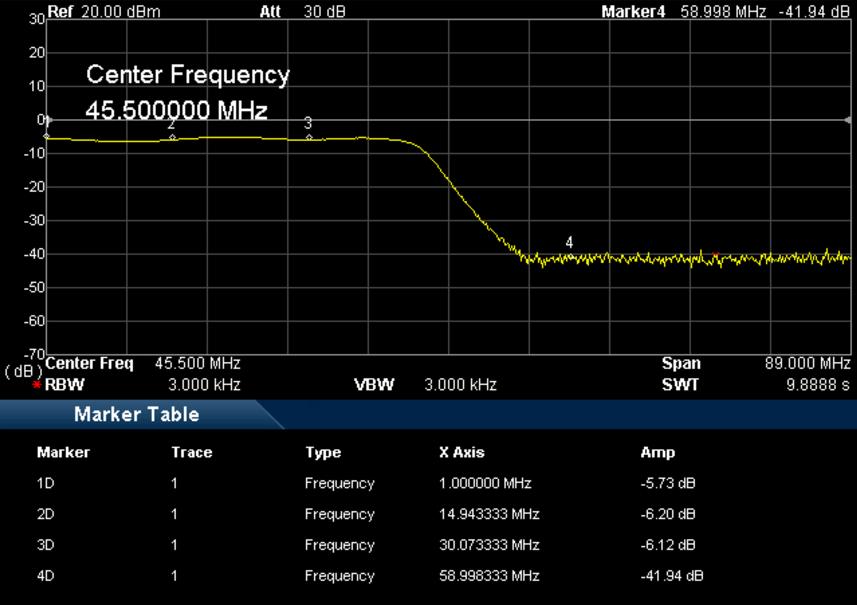Select marker 3 on the yellow trace
The height and width of the screenshot is (605, 857).
(x=308, y=136)
